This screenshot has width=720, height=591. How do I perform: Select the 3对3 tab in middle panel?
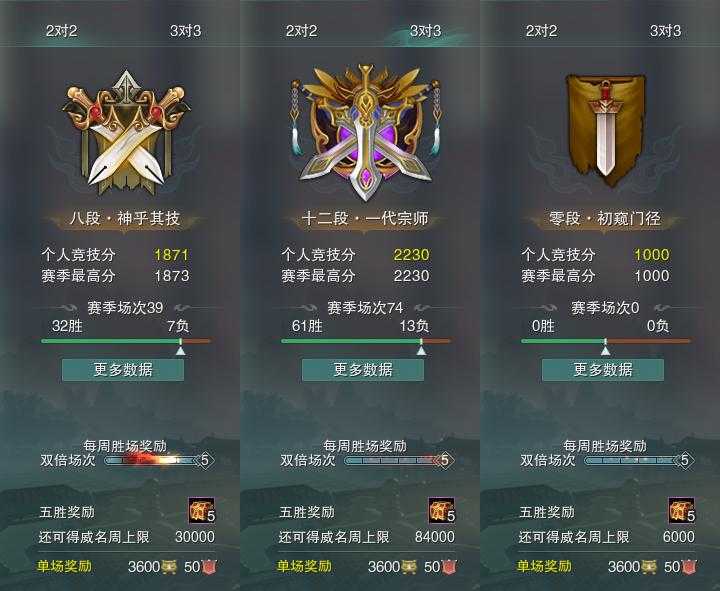pyautogui.click(x=426, y=31)
